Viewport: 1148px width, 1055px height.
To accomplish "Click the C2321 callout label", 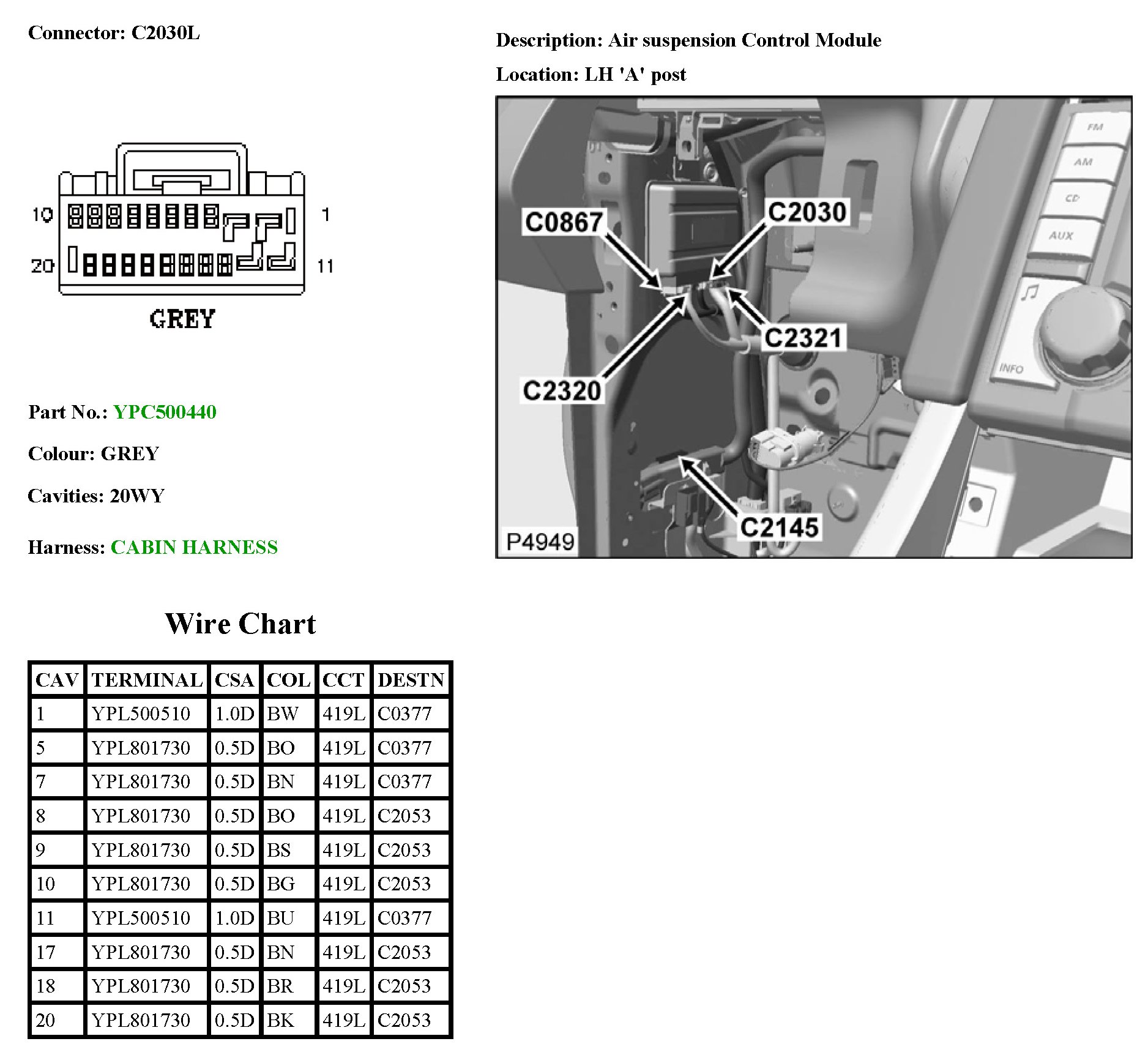I will tap(803, 338).
